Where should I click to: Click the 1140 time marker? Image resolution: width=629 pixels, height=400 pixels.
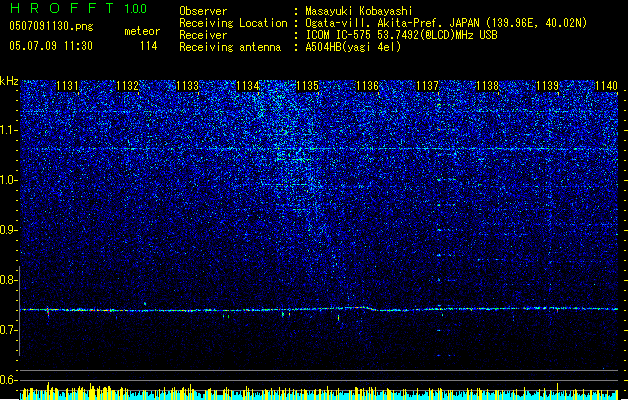click(606, 86)
